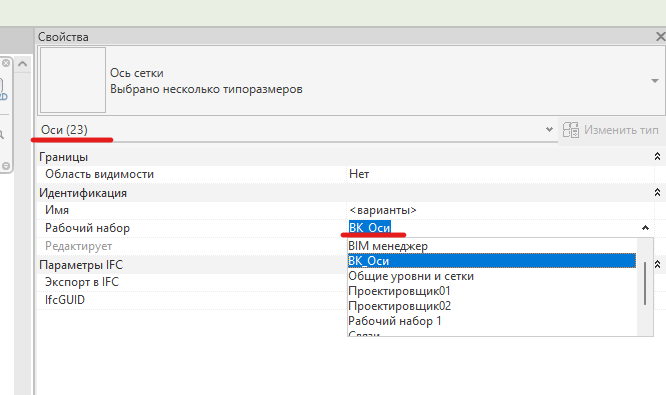Image resolution: width=666 pixels, height=395 pixels.
Task: Click the workset list scrollbar thumb
Action: [x=645, y=283]
